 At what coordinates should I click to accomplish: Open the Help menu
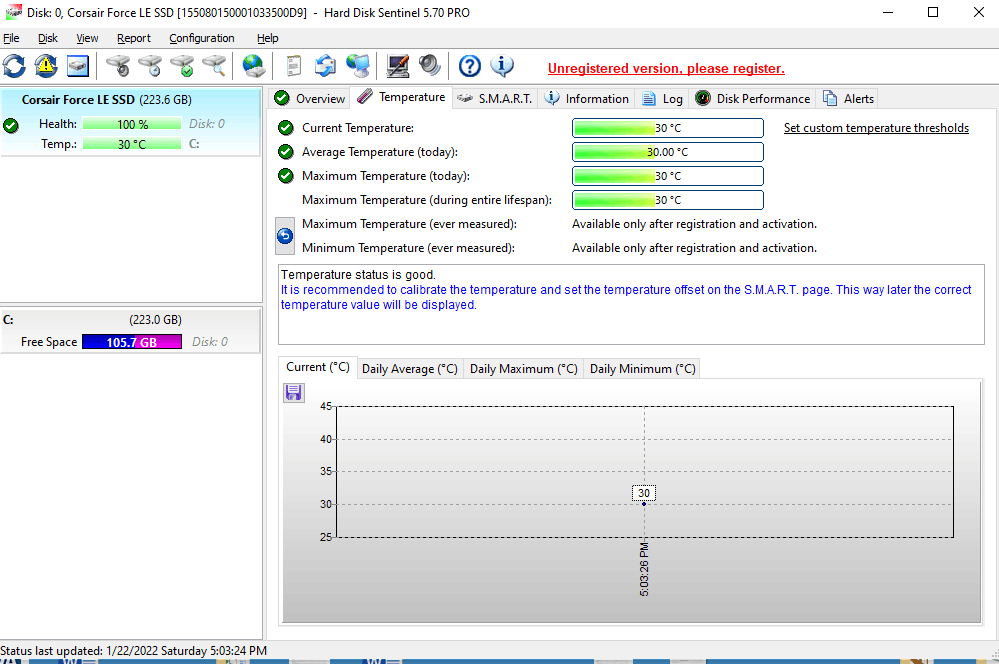(x=268, y=38)
